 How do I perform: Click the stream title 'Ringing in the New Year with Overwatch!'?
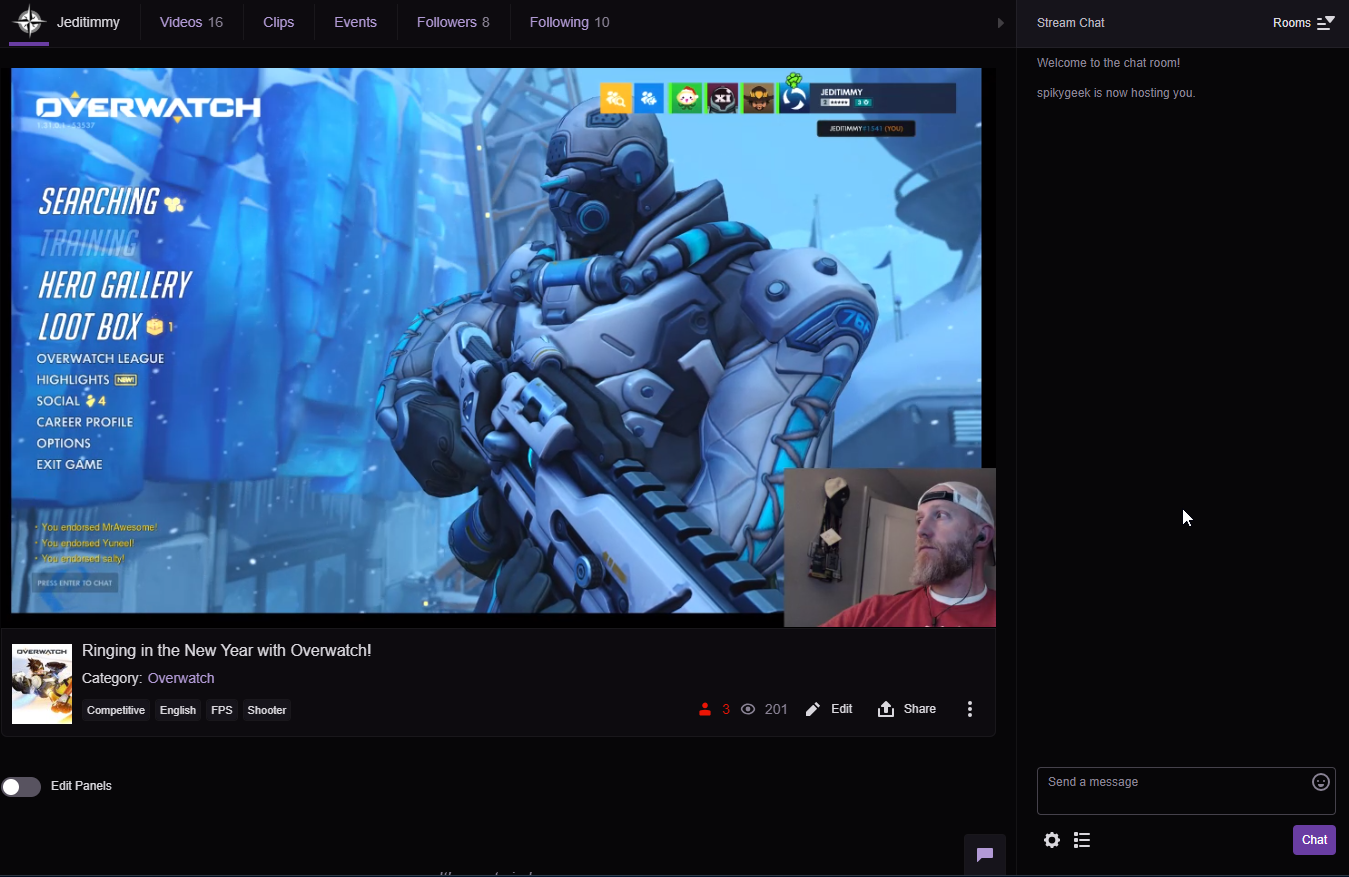tap(227, 650)
